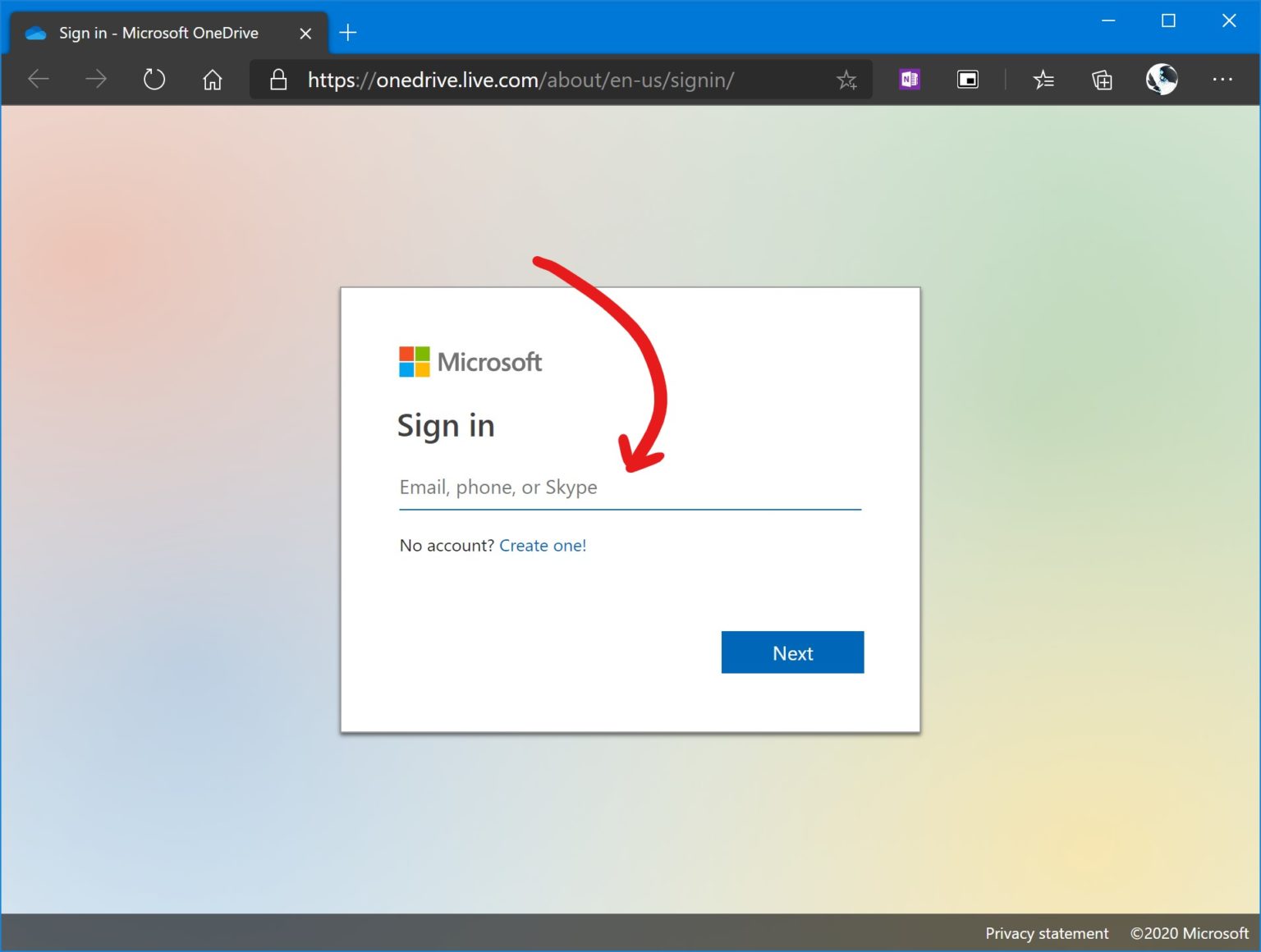Image resolution: width=1261 pixels, height=952 pixels.
Task: Refresh the current page
Action: click(154, 79)
